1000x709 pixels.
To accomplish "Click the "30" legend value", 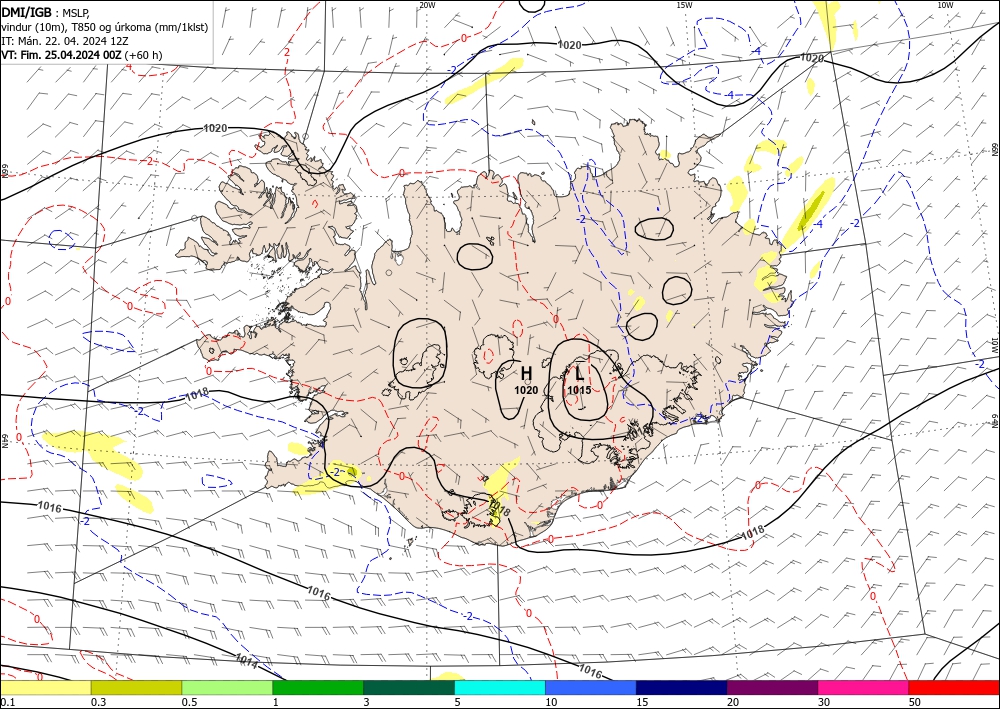I will pos(823,702).
